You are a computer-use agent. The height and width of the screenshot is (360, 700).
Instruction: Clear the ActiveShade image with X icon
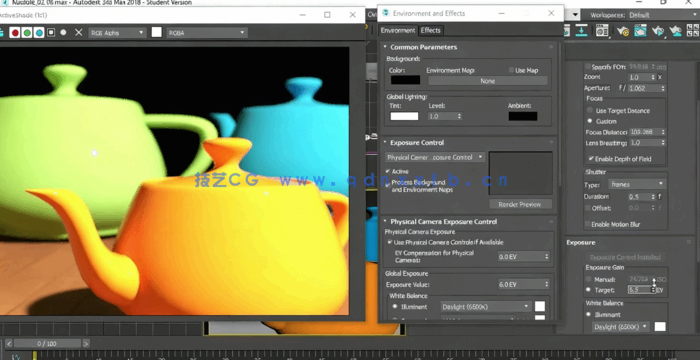tap(79, 33)
